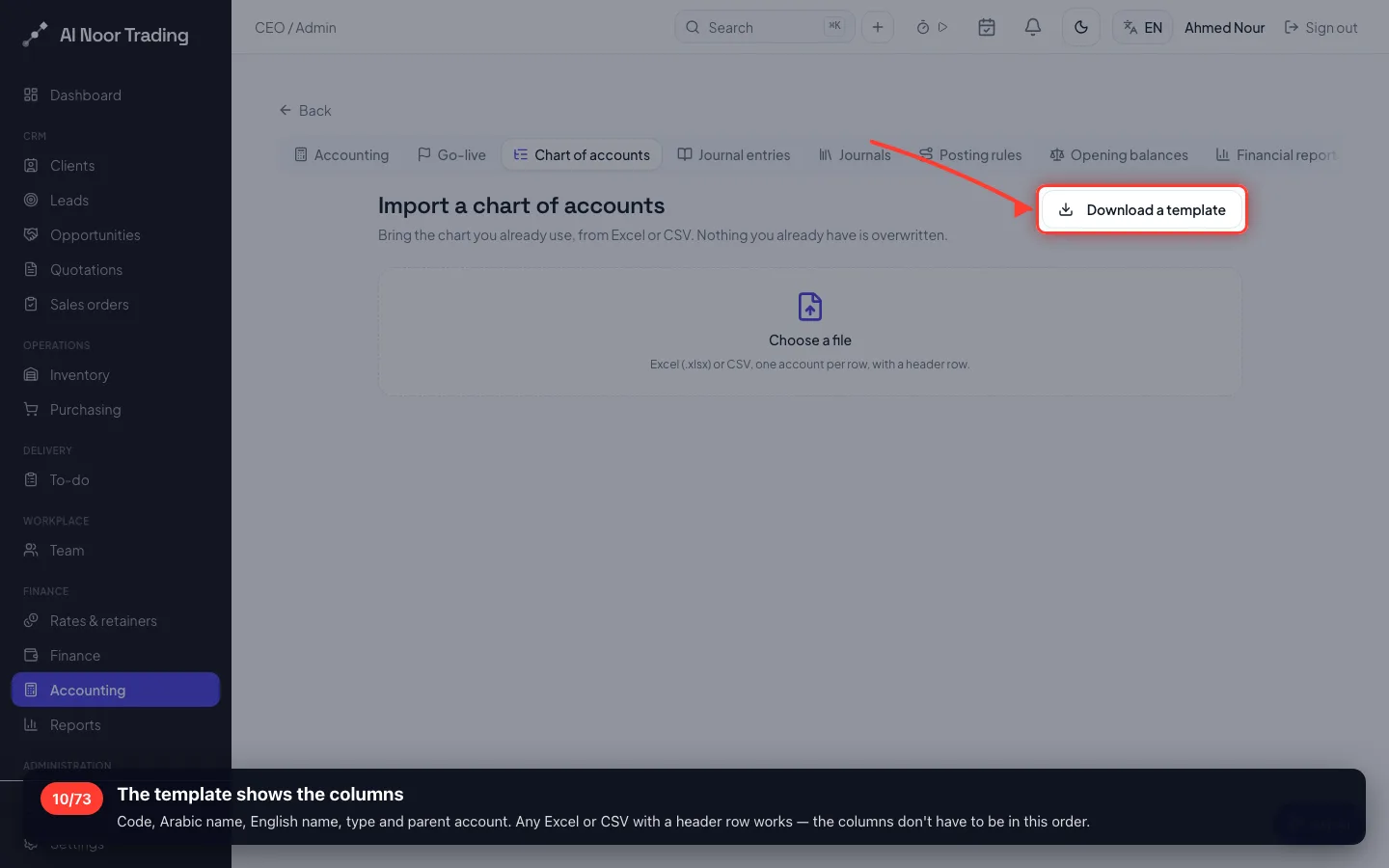1389x868 pixels.
Task: Click the Al Noor Trading logo
Action: tap(106, 35)
